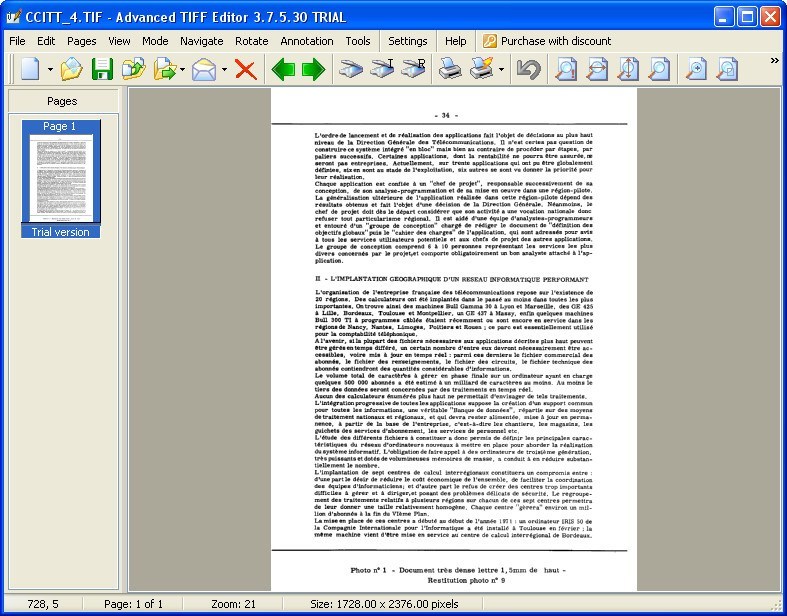The width and height of the screenshot is (787, 616).
Task: Open the Help menu
Action: tap(455, 41)
